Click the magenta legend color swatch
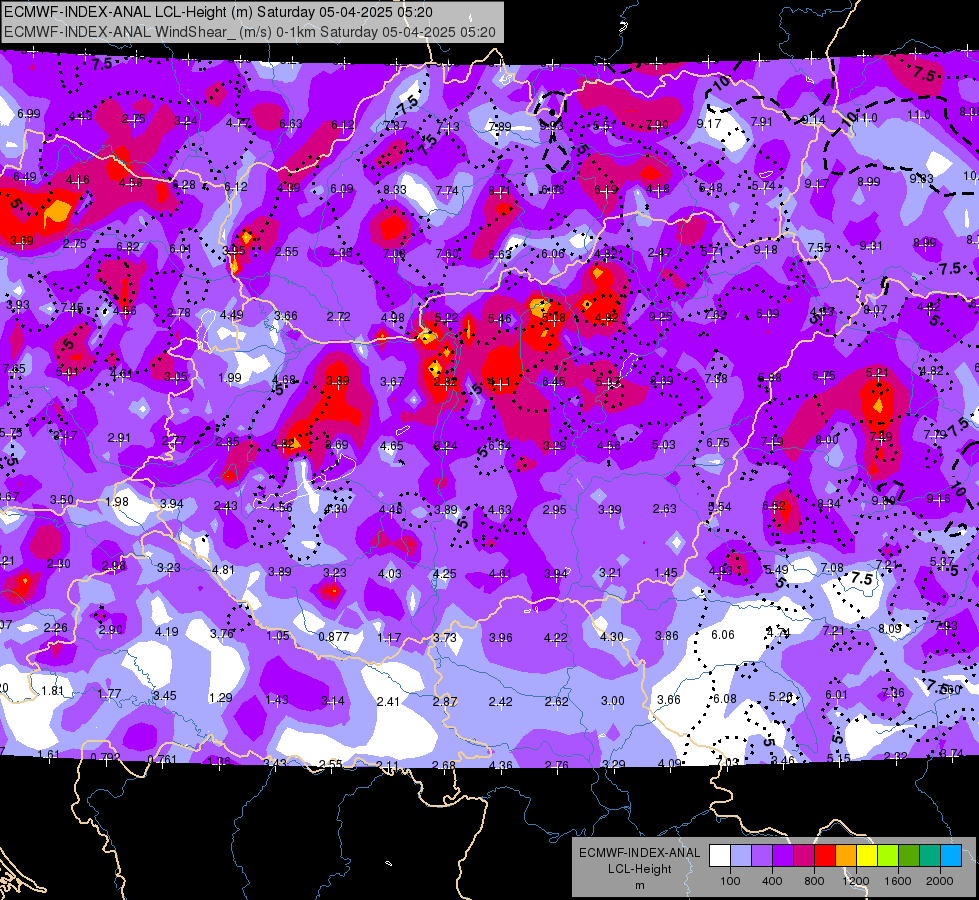Viewport: 979px width, 900px height. (804, 856)
